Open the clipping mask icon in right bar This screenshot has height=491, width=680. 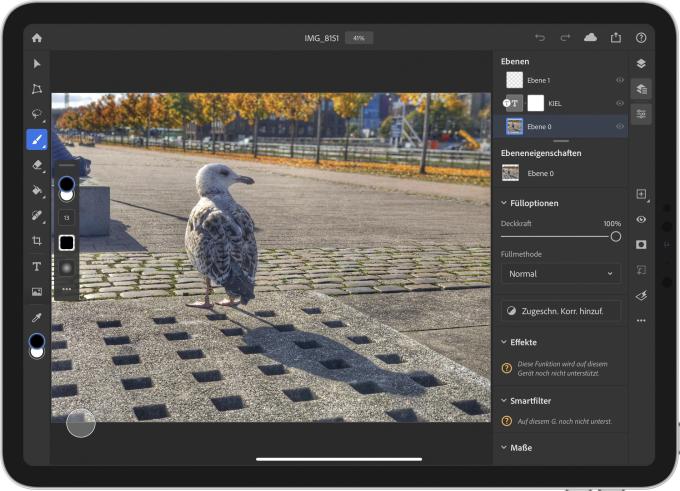click(x=641, y=270)
